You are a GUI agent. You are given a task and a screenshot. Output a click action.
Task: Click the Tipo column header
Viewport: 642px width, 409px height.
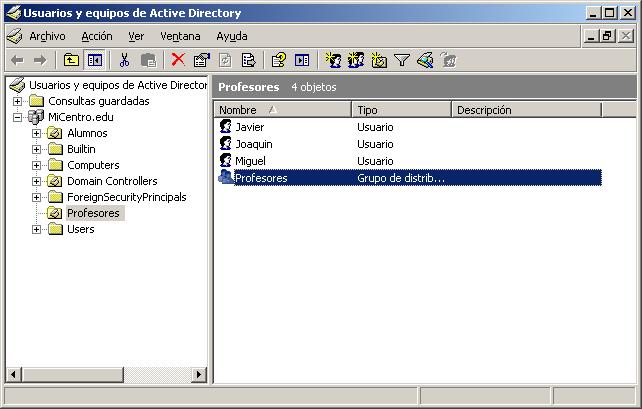pos(400,110)
